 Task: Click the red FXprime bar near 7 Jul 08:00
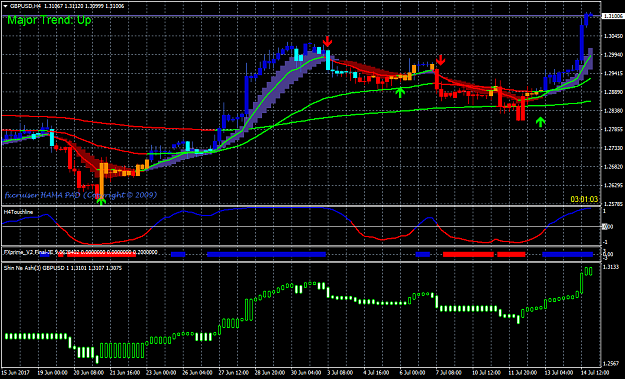coord(468,254)
